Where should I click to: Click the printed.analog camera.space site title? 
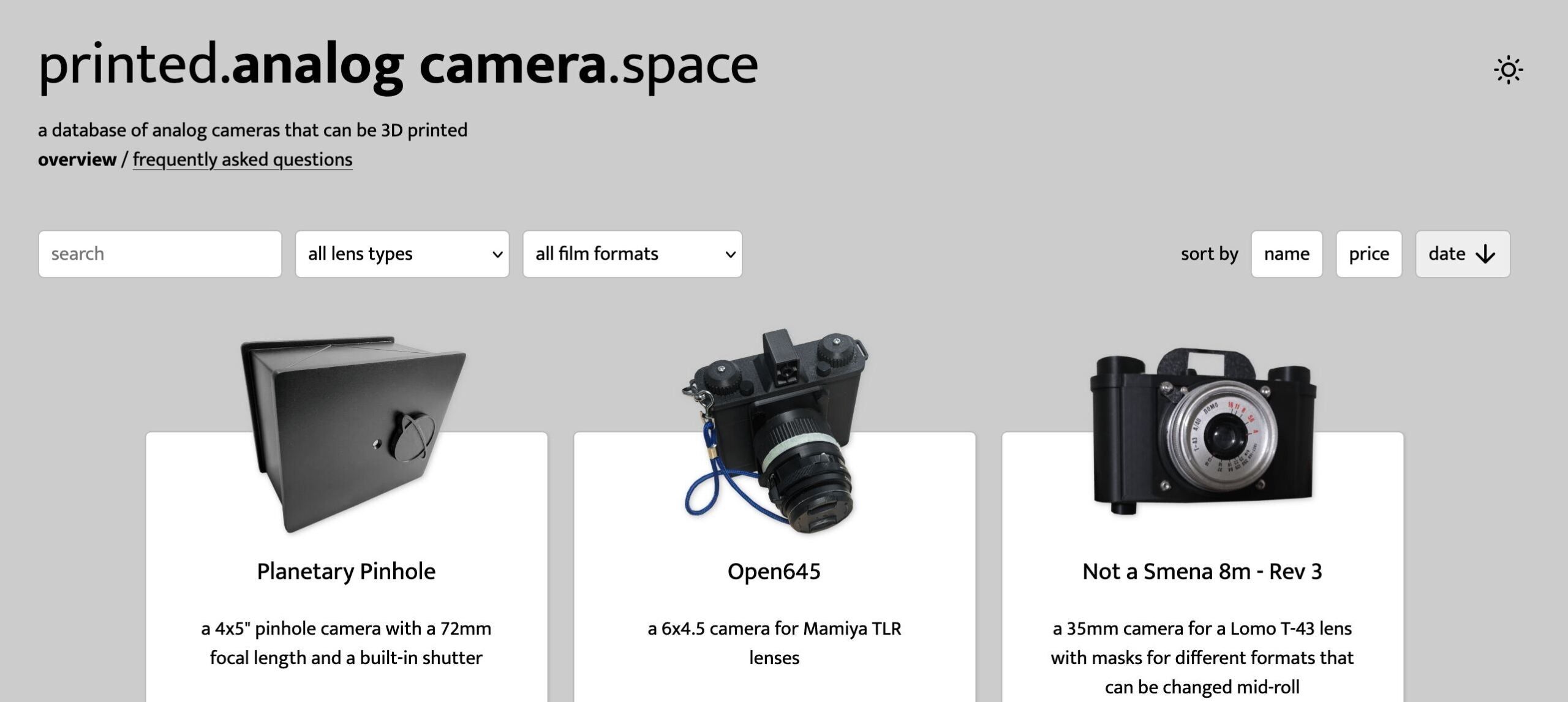click(398, 66)
